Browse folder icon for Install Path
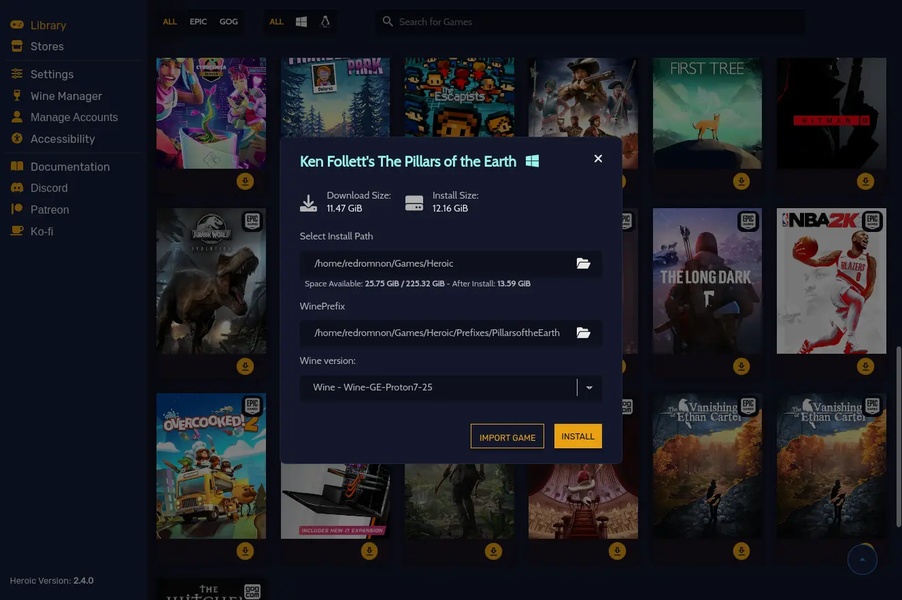 (x=583, y=264)
